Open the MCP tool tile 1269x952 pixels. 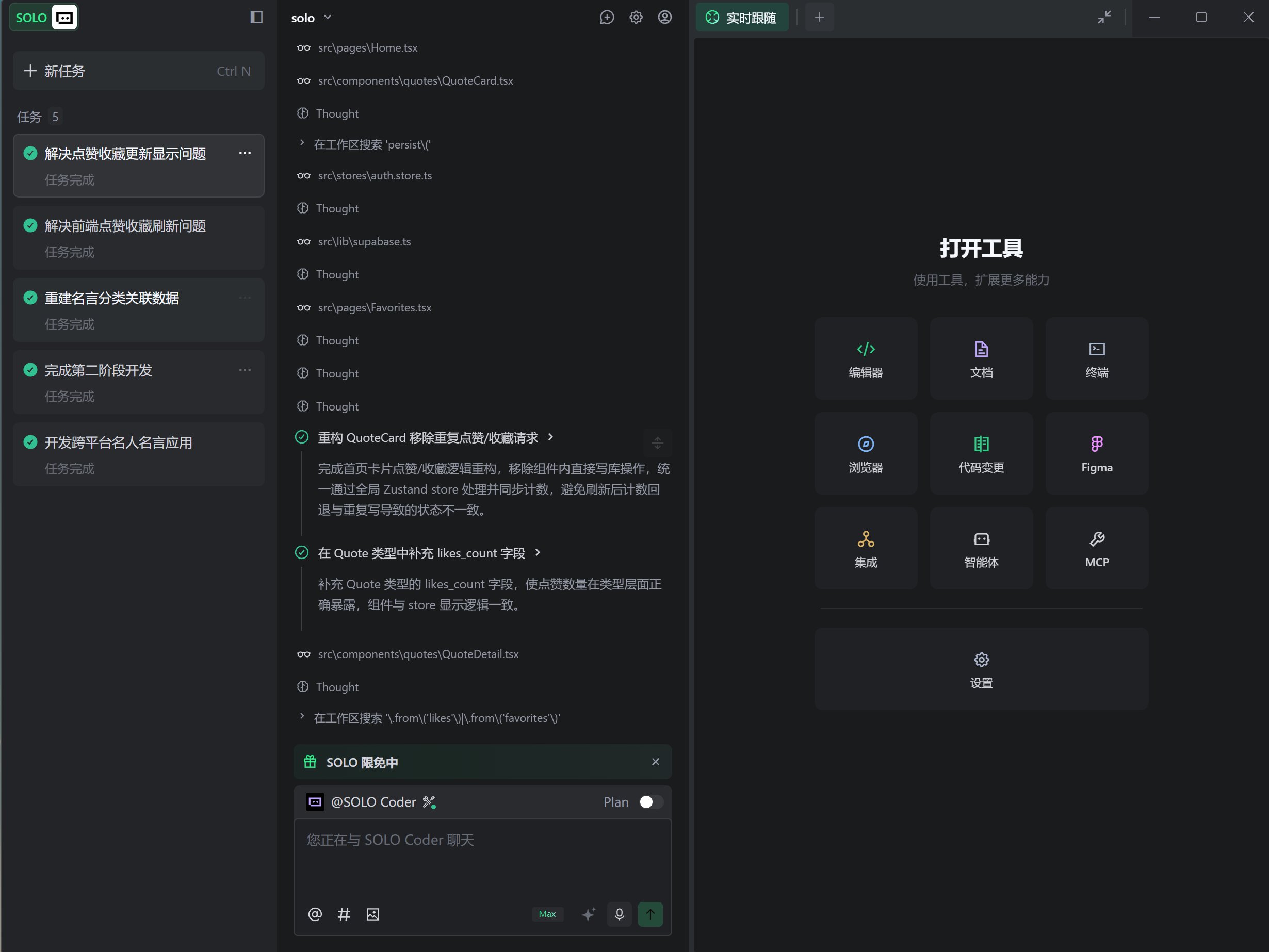[1096, 548]
